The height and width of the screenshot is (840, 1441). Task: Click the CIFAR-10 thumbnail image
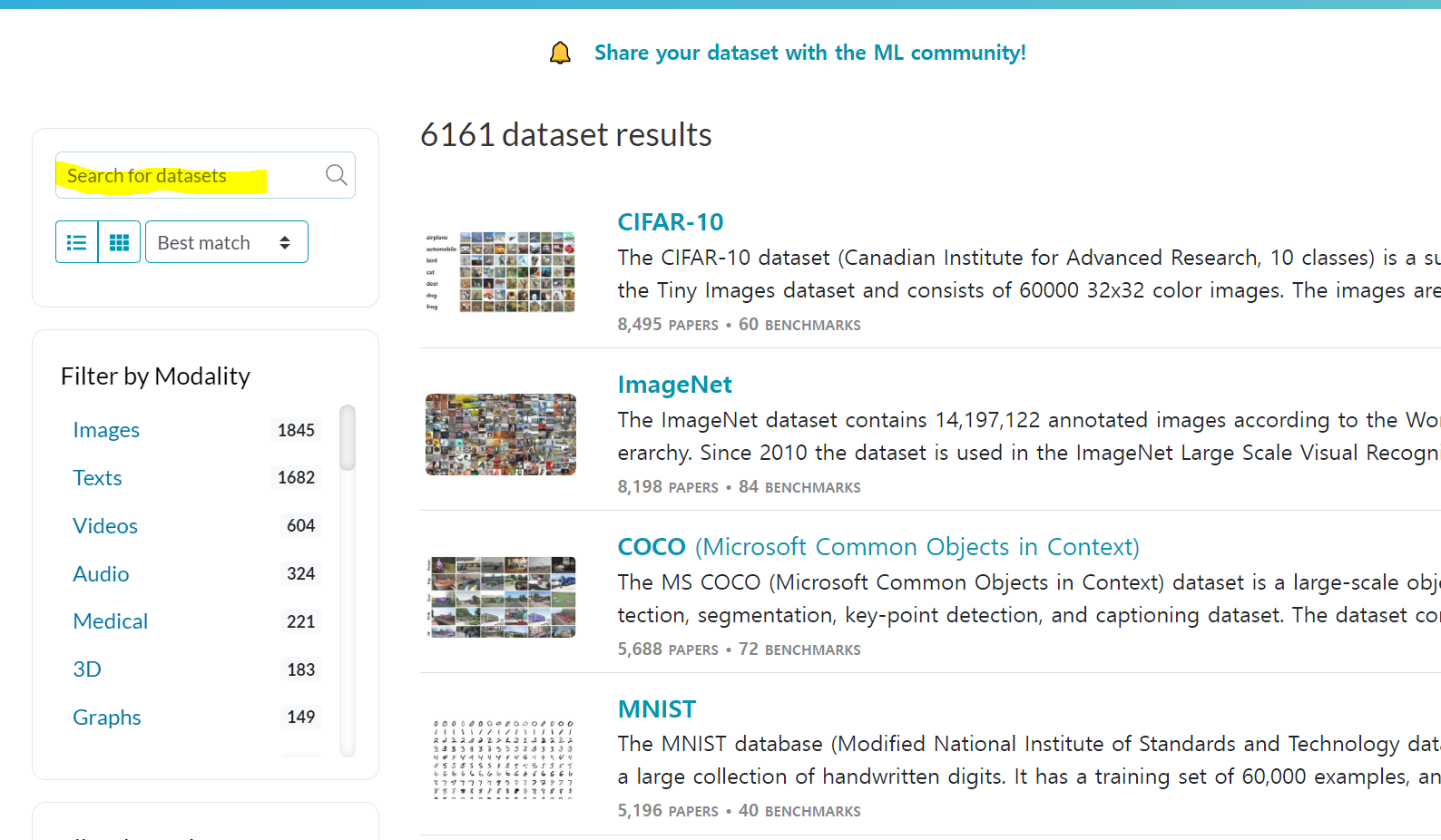pos(501,272)
